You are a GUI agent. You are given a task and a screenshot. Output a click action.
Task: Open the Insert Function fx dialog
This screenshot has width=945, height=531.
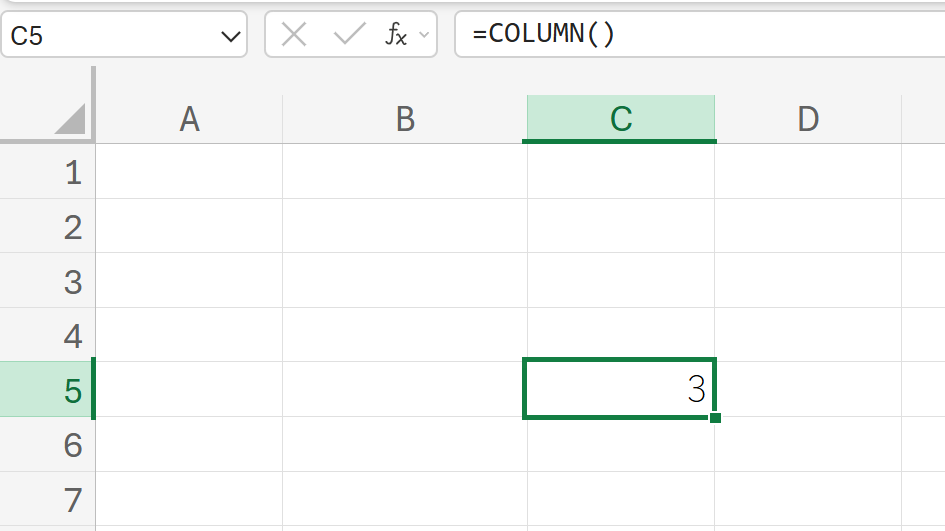[396, 35]
